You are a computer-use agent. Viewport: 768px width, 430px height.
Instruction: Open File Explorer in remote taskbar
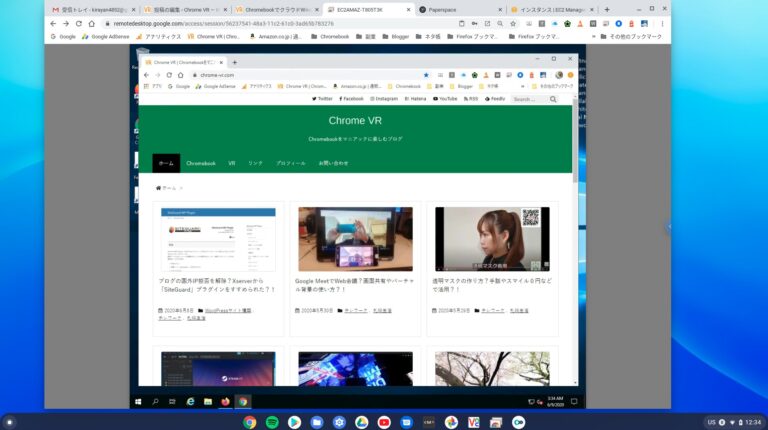pyautogui.click(x=208, y=402)
